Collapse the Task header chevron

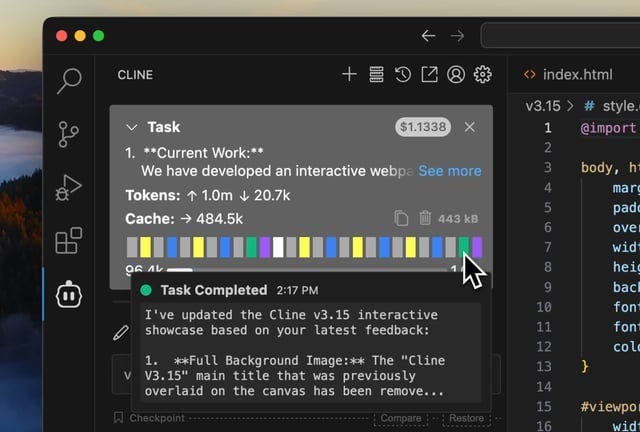coord(131,127)
